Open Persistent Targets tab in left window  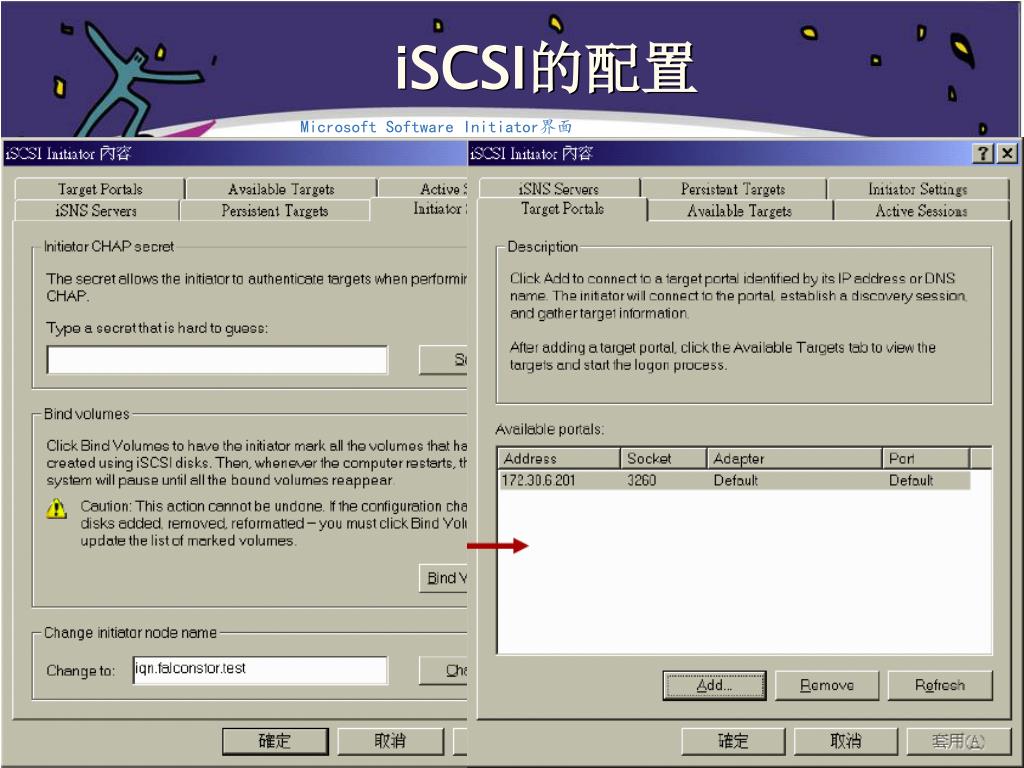coord(274,210)
